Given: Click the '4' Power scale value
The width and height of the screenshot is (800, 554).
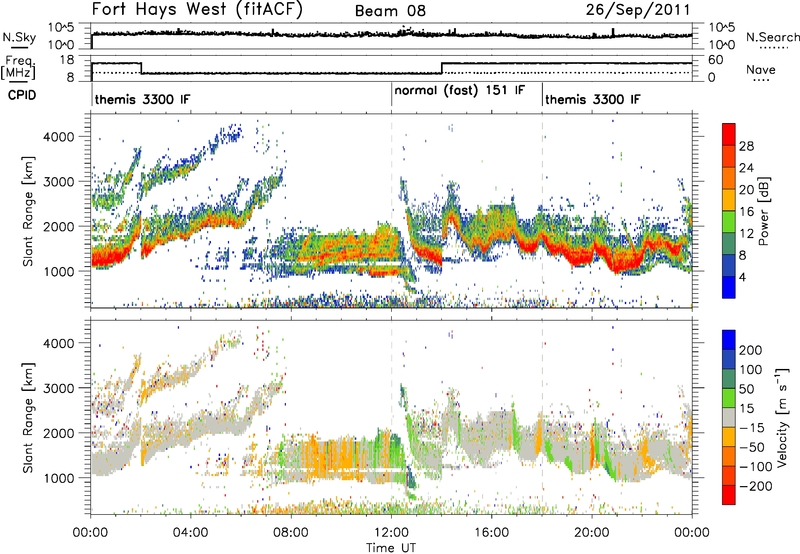Looking at the screenshot, I should point(742,277).
